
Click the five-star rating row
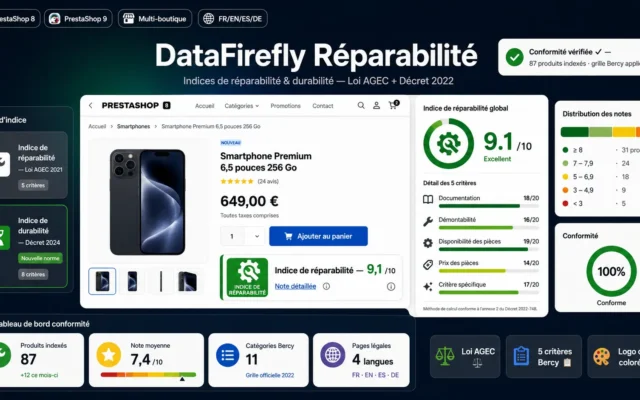(x=237, y=181)
